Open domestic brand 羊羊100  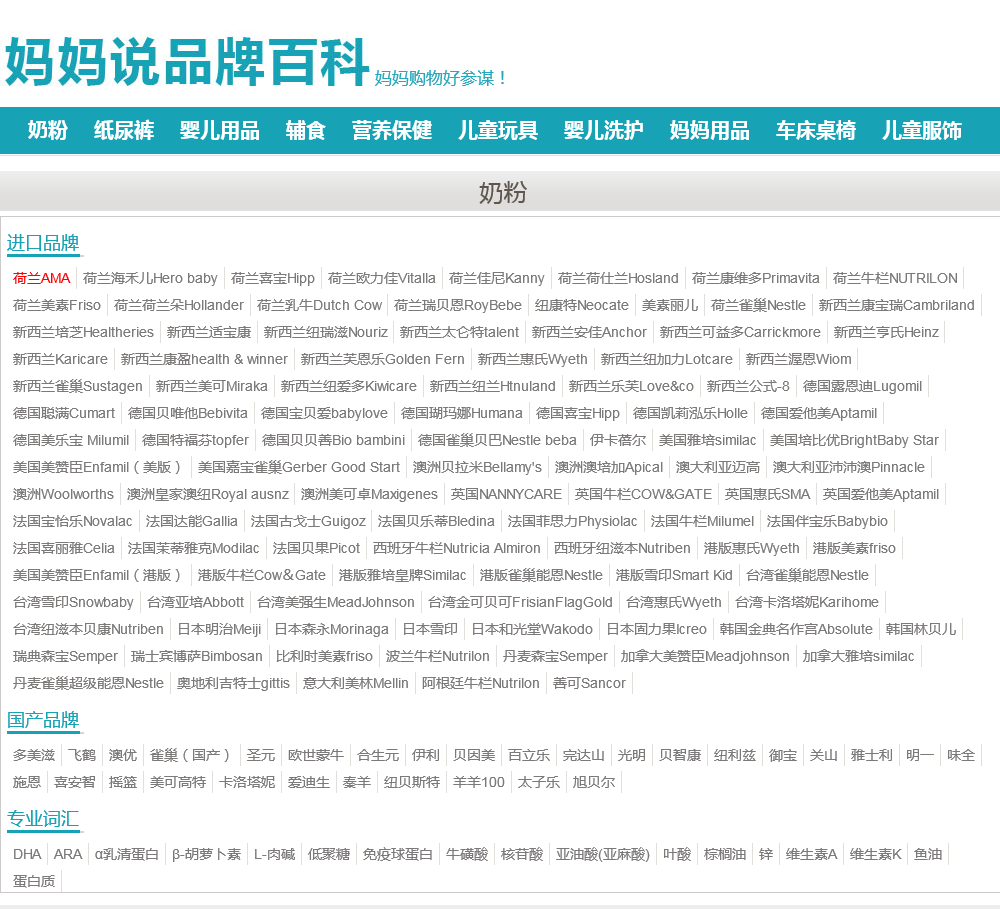point(478,782)
